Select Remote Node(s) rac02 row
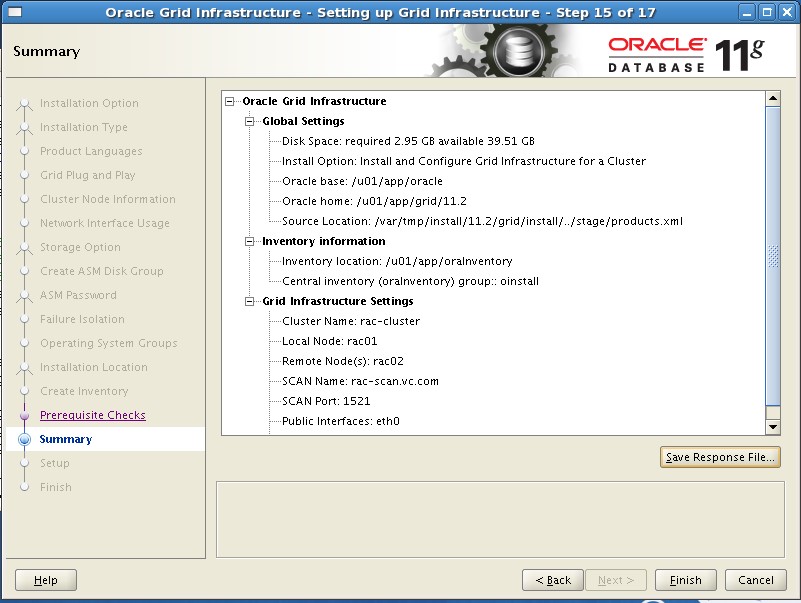The height and width of the screenshot is (603, 801). point(343,361)
